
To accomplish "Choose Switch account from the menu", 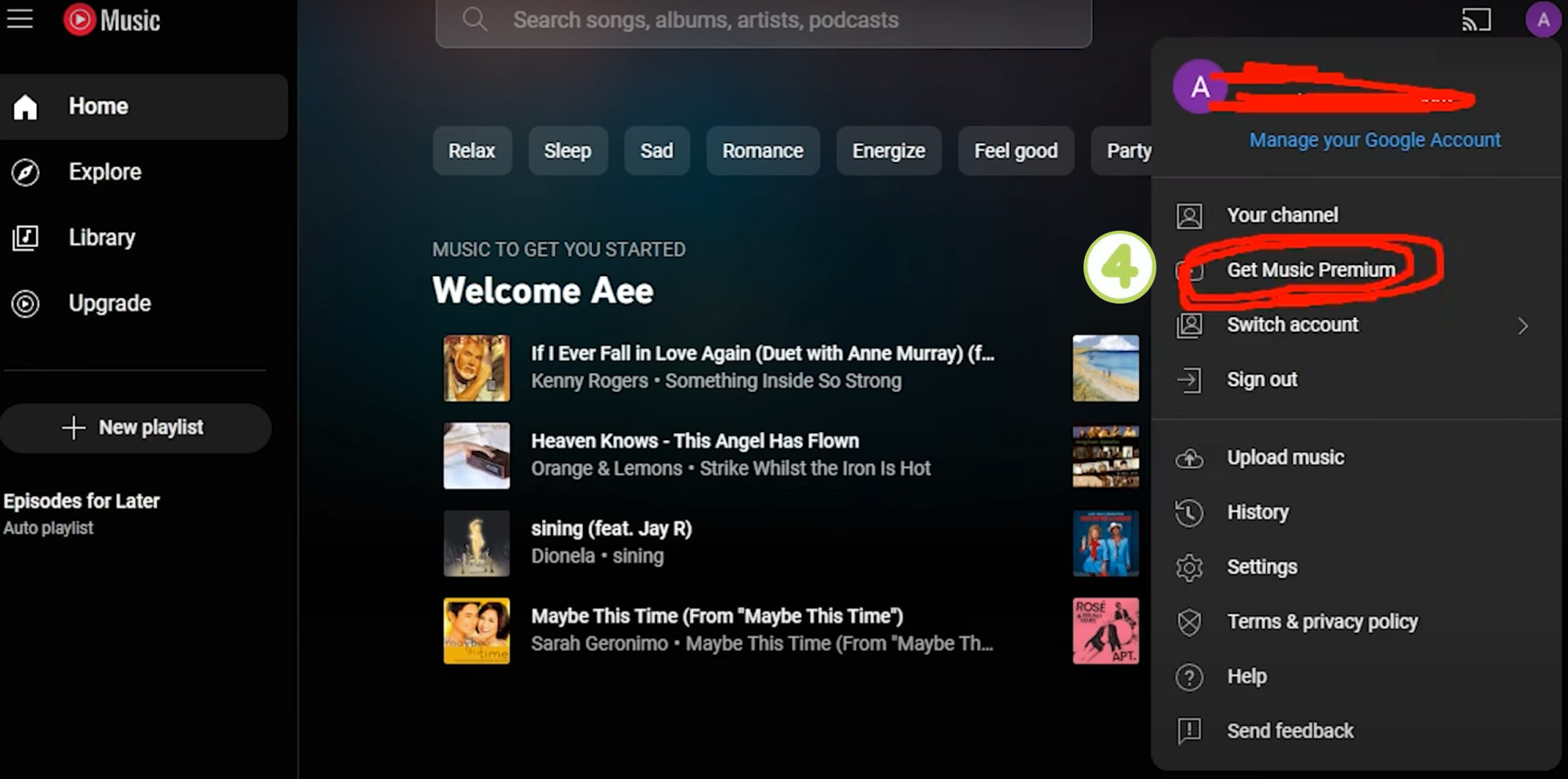I will [1356, 325].
